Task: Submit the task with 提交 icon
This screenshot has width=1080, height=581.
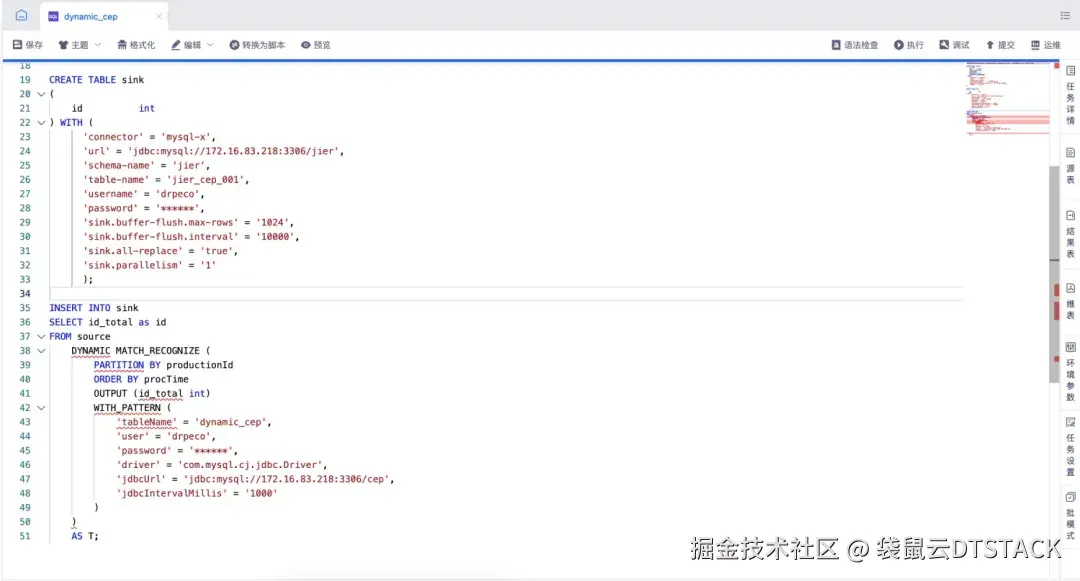Action: click(997, 44)
